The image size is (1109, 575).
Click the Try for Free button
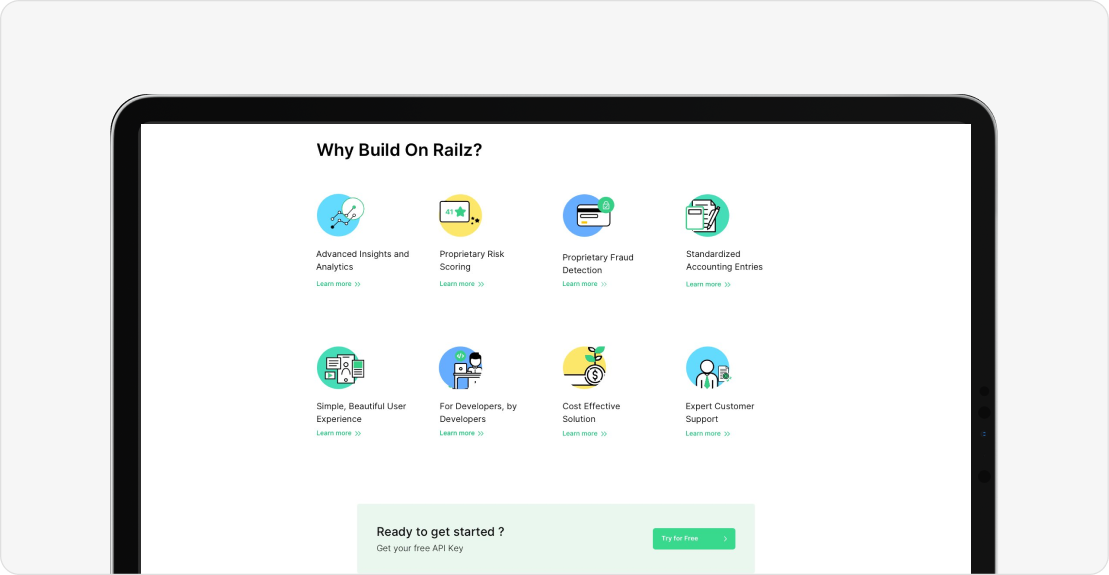pos(694,538)
